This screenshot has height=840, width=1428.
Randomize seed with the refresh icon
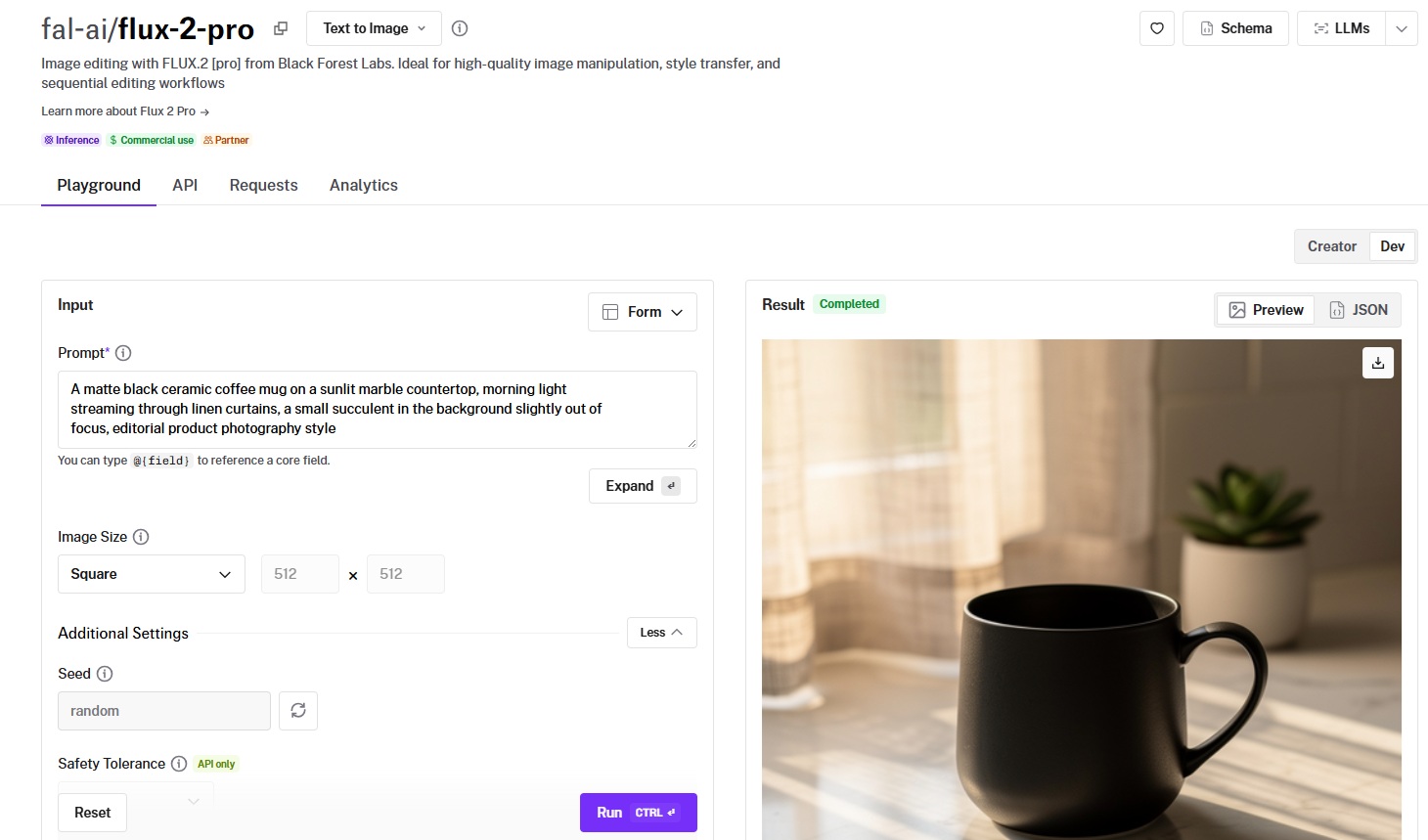pyautogui.click(x=298, y=711)
